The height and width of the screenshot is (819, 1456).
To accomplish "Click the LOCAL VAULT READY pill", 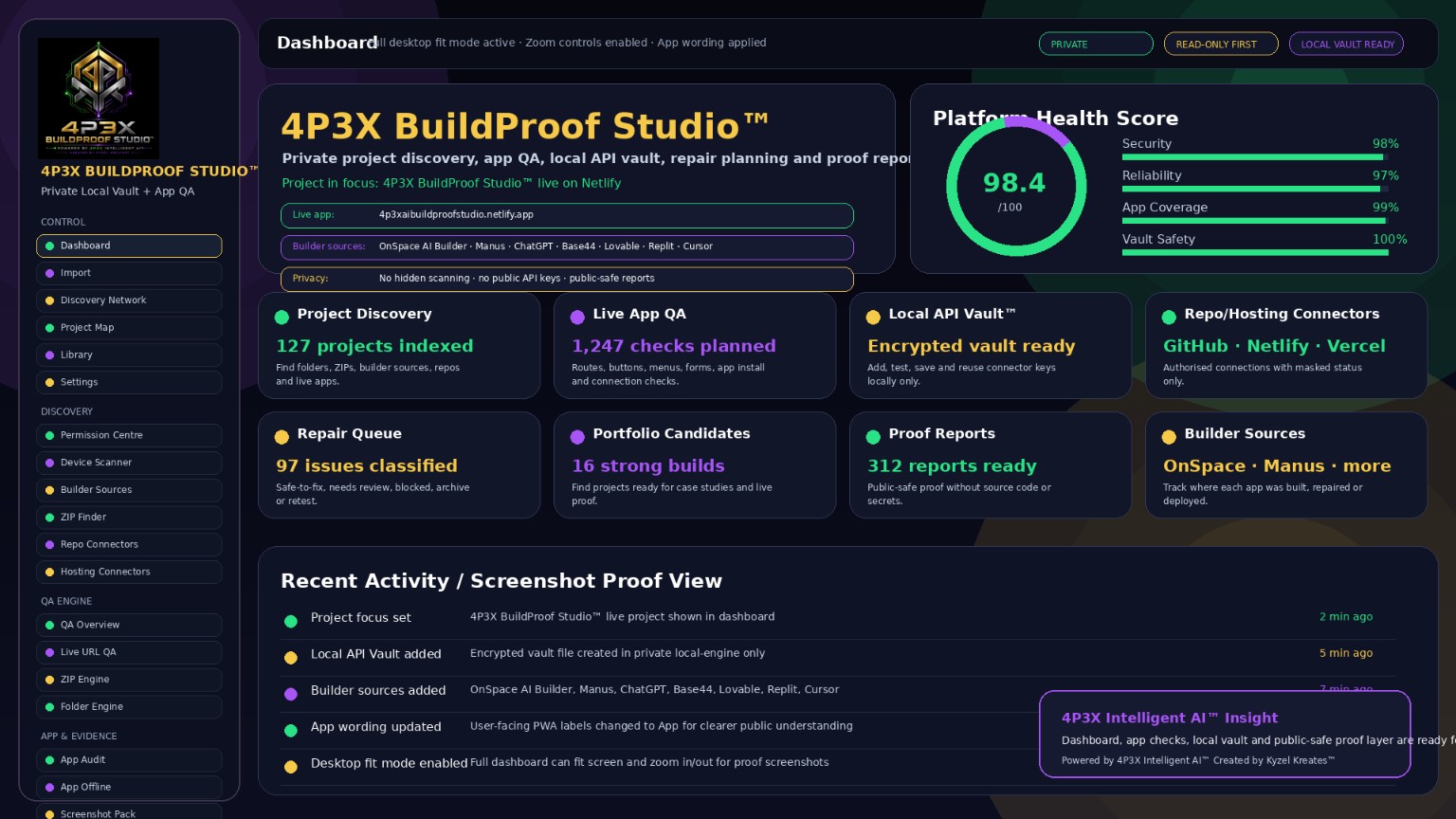I will click(x=1346, y=44).
